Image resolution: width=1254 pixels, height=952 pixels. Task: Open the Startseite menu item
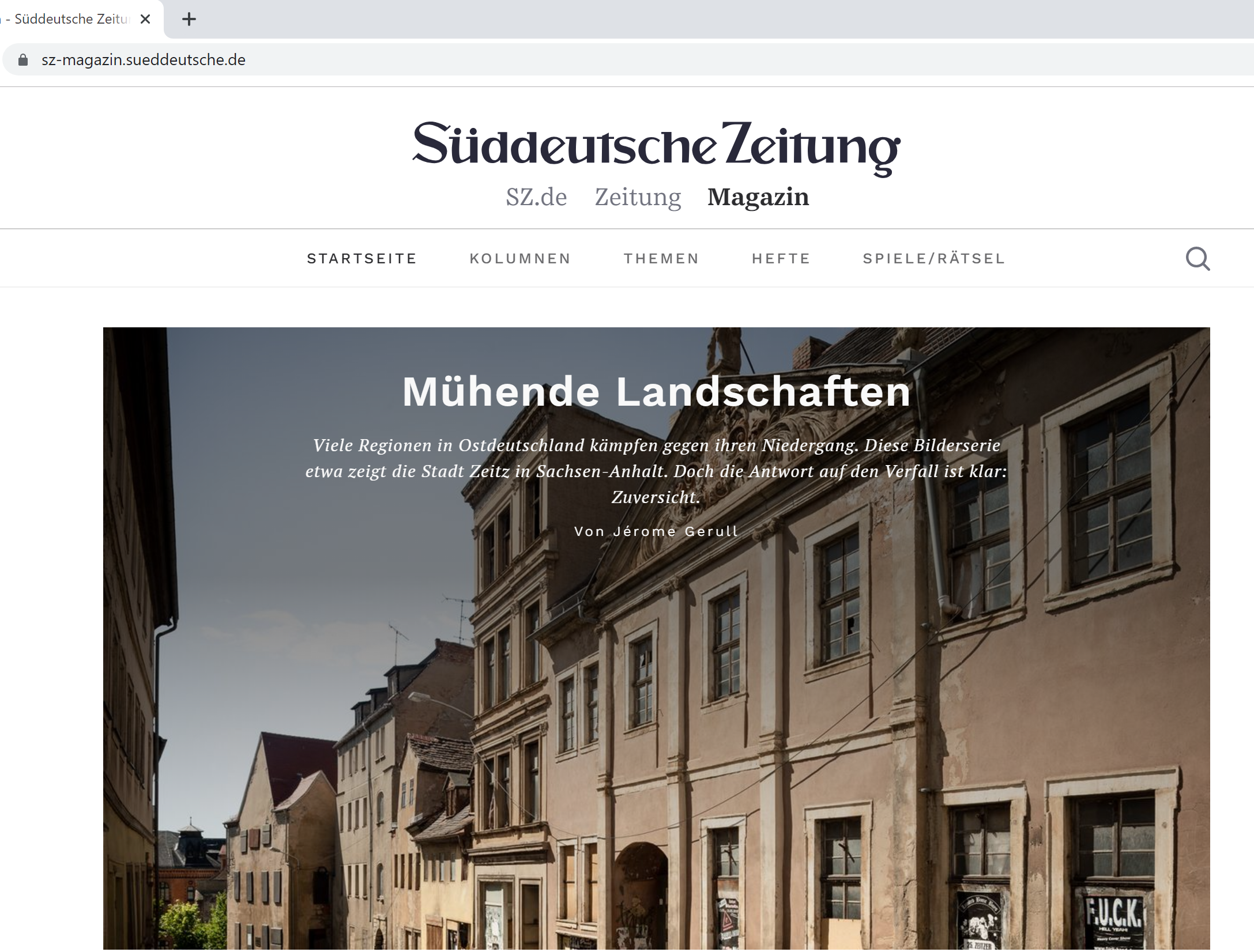pos(361,259)
